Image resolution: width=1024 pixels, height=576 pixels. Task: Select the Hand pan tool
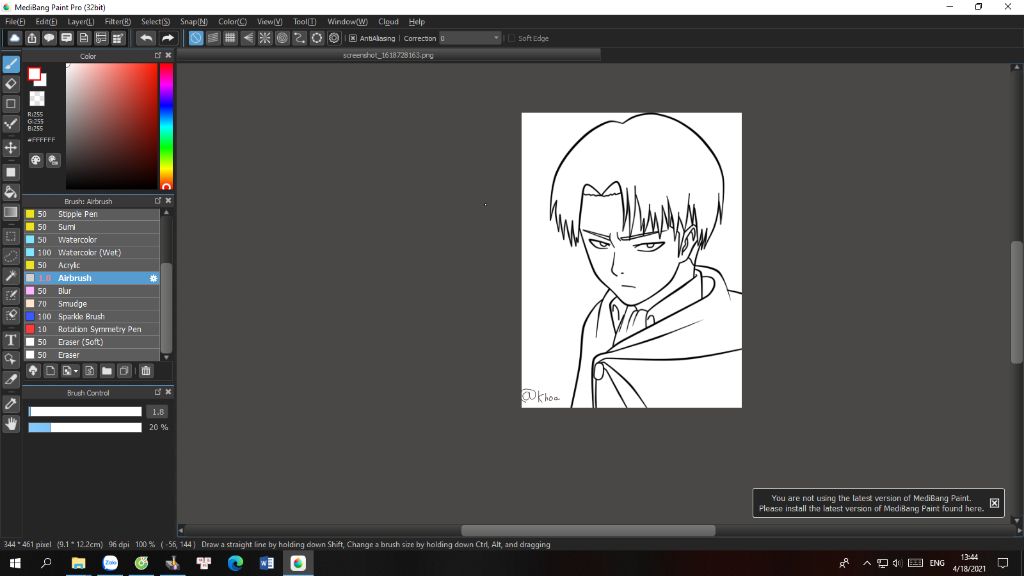[x=11, y=424]
